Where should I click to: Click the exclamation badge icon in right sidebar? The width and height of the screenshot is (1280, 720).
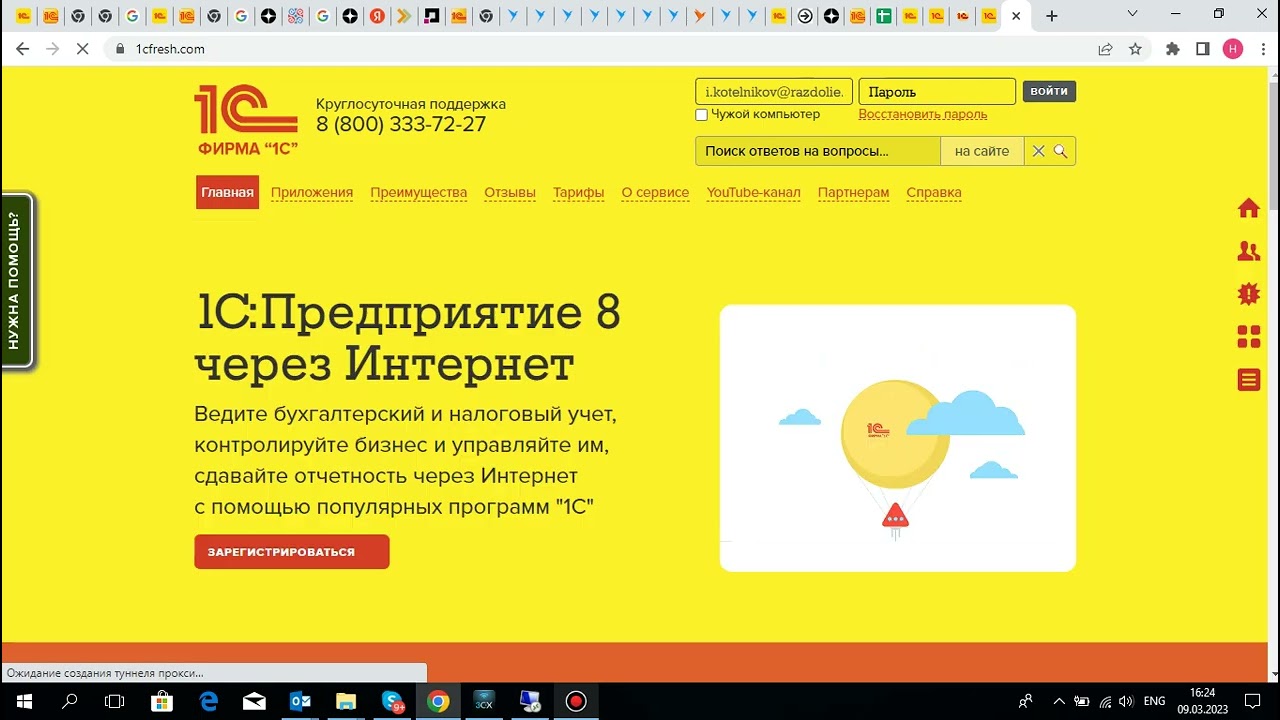click(x=1248, y=294)
